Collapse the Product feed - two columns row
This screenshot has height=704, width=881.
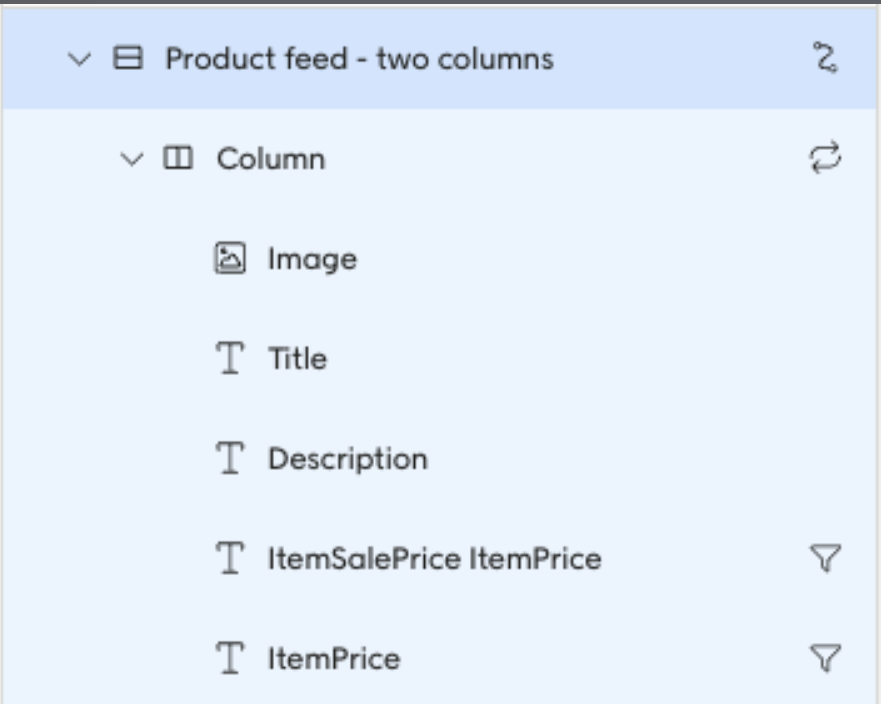pos(78,59)
